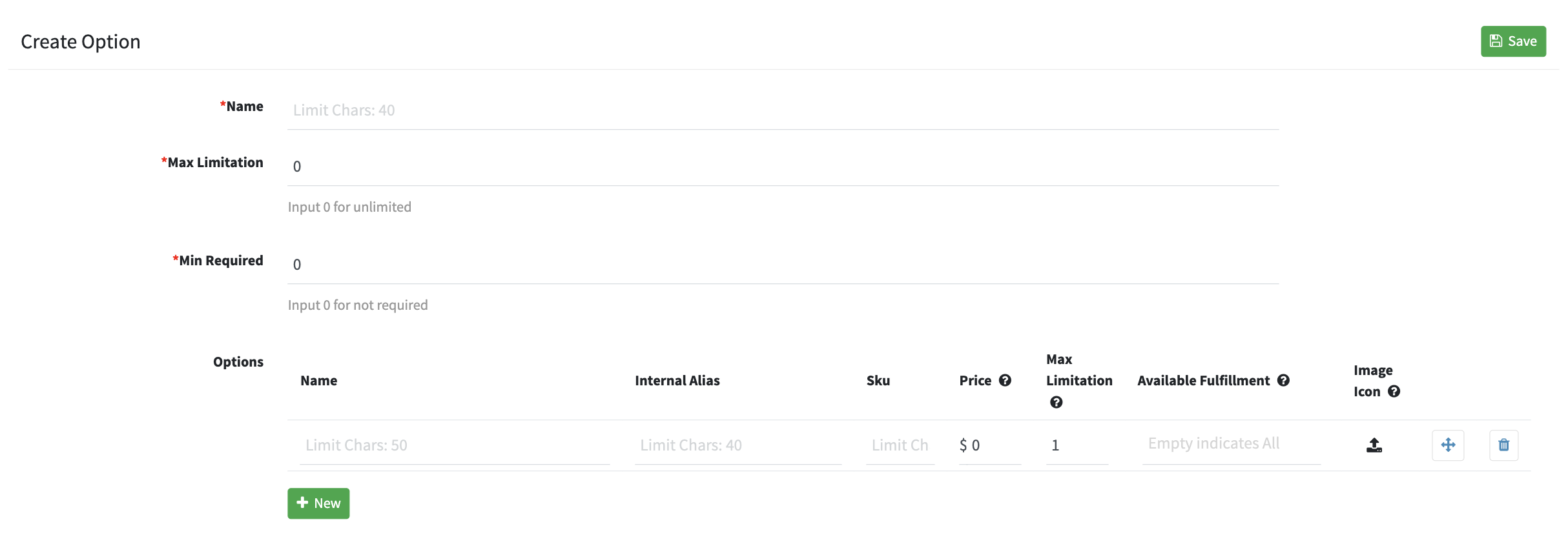Click the Image Icon help question mark
This screenshot has height=537, width=1568.
(x=1394, y=391)
